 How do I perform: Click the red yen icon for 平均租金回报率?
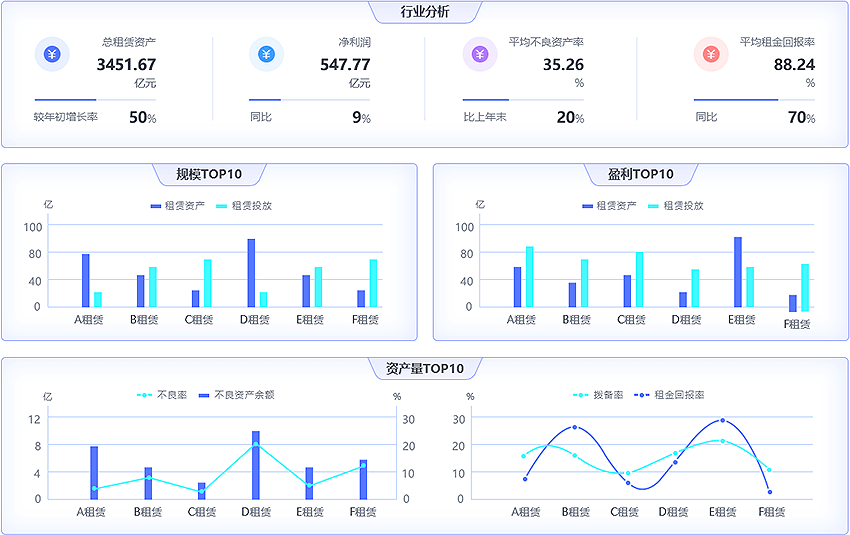711,55
